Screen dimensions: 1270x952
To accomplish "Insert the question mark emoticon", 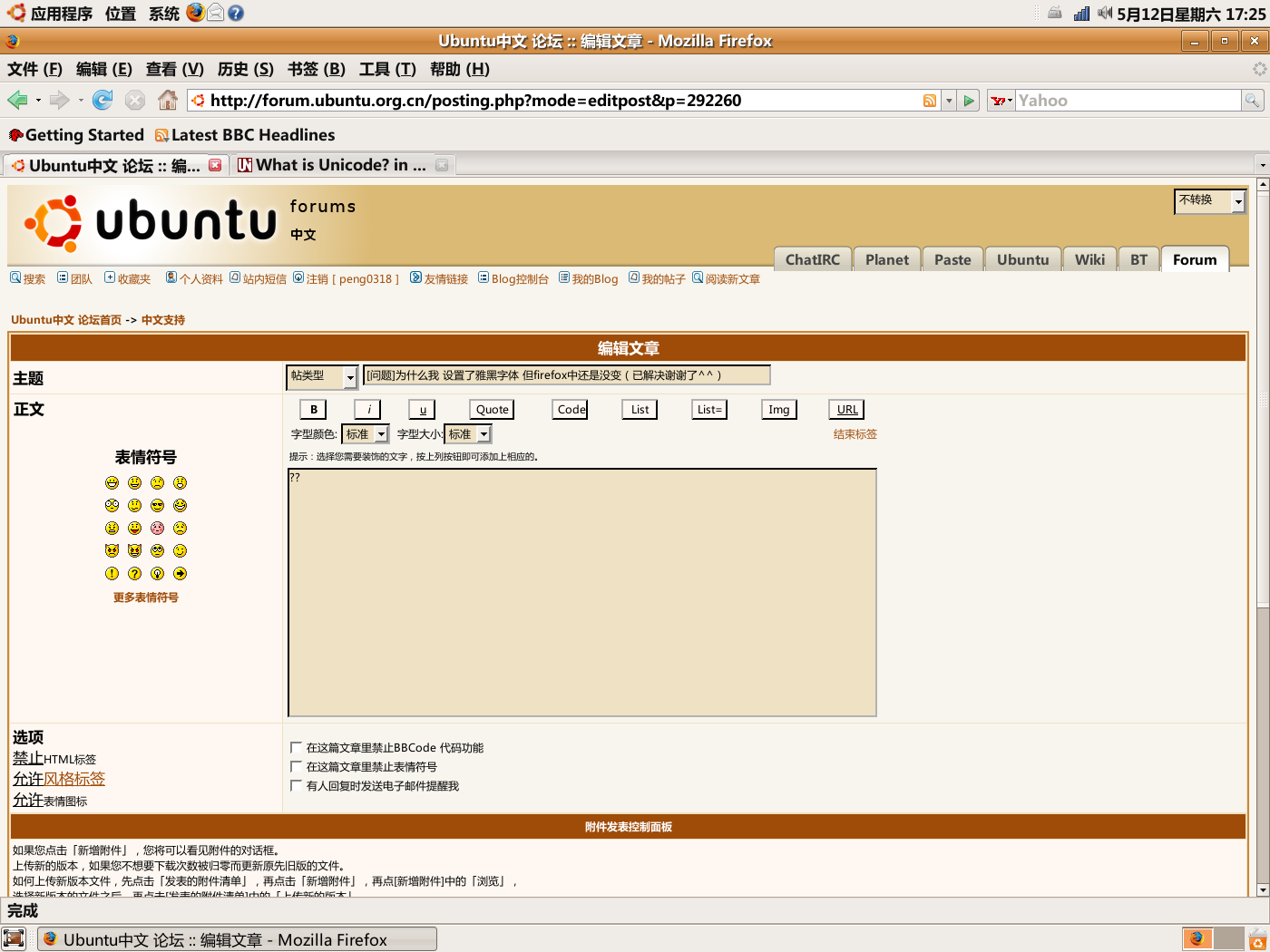I will 134,574.
